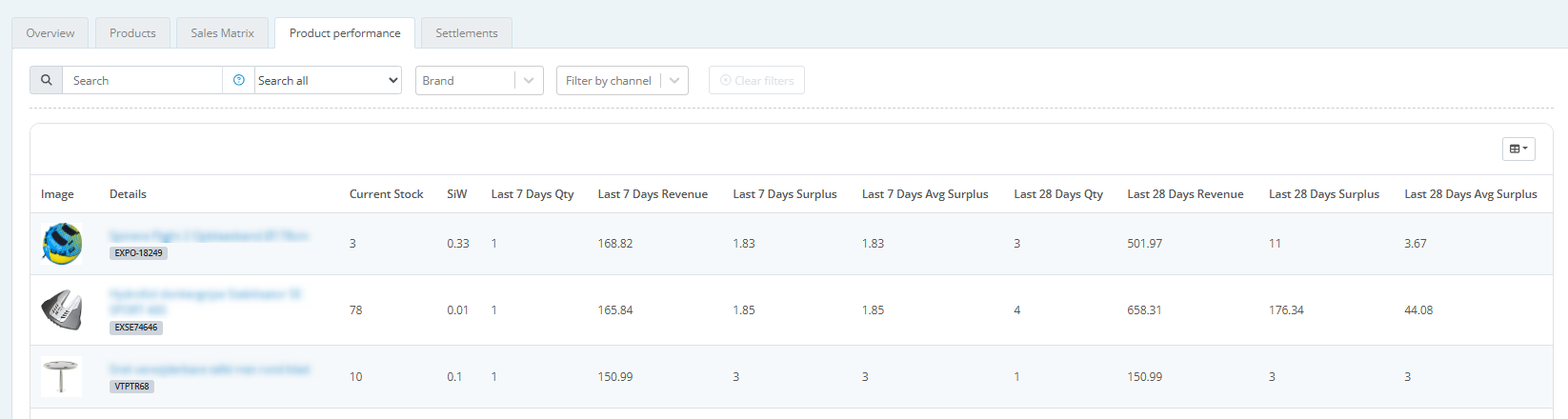Sort by Current Stock column header
The width and height of the screenshot is (1568, 419).
(386, 193)
